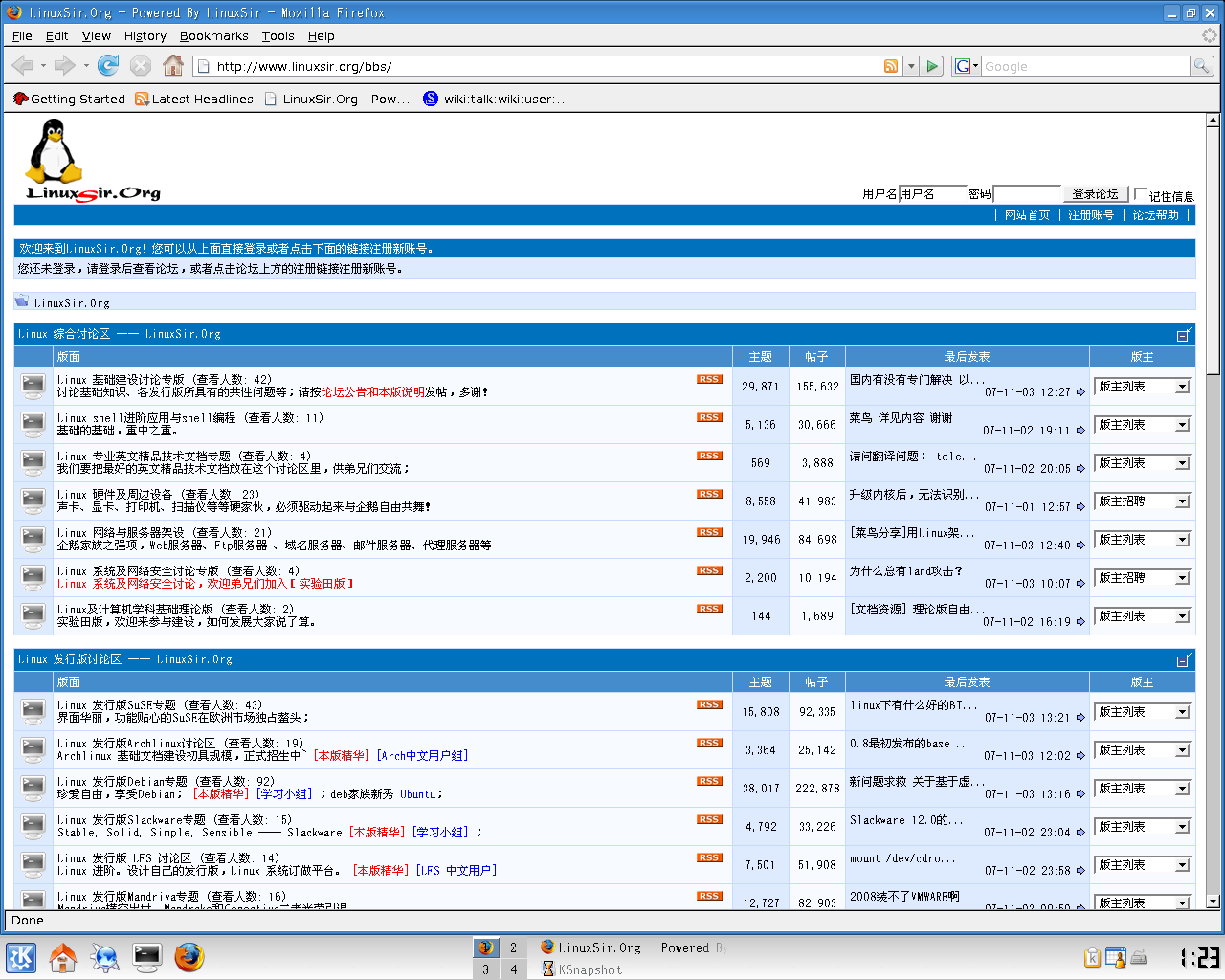Click RSS badge for 硬件及周边设备 forum

[709, 495]
